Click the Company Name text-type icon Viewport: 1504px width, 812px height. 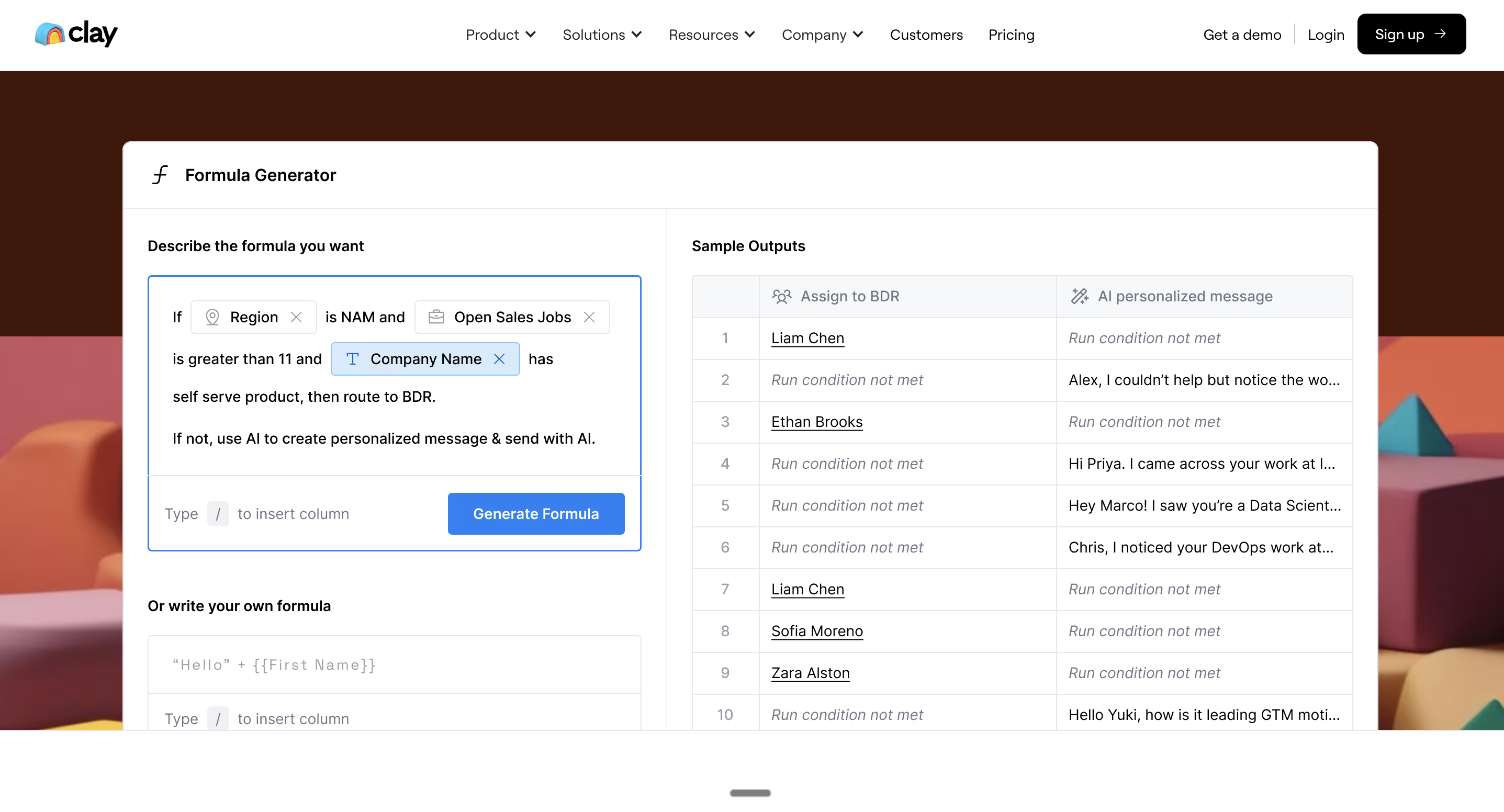click(353, 359)
